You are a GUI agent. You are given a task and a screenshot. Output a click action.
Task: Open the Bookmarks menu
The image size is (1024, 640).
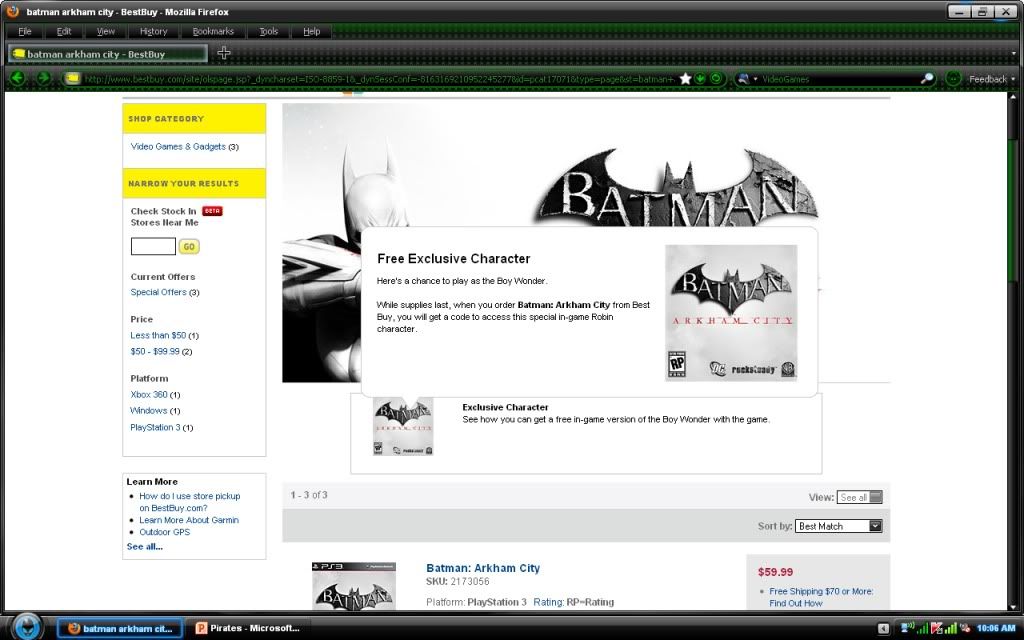[212, 31]
